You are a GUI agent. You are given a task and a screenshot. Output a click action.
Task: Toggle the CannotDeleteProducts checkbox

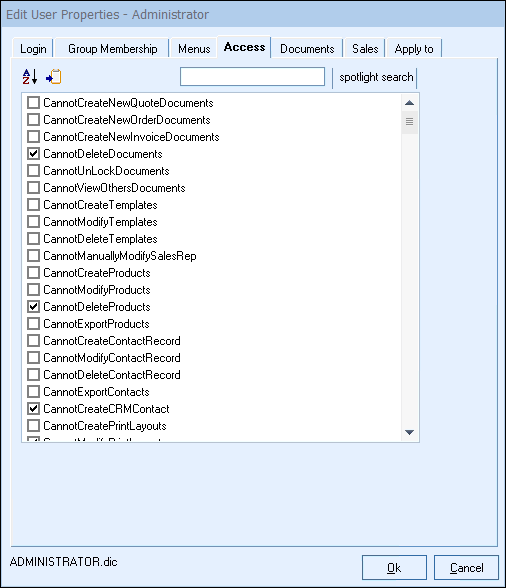point(33,307)
